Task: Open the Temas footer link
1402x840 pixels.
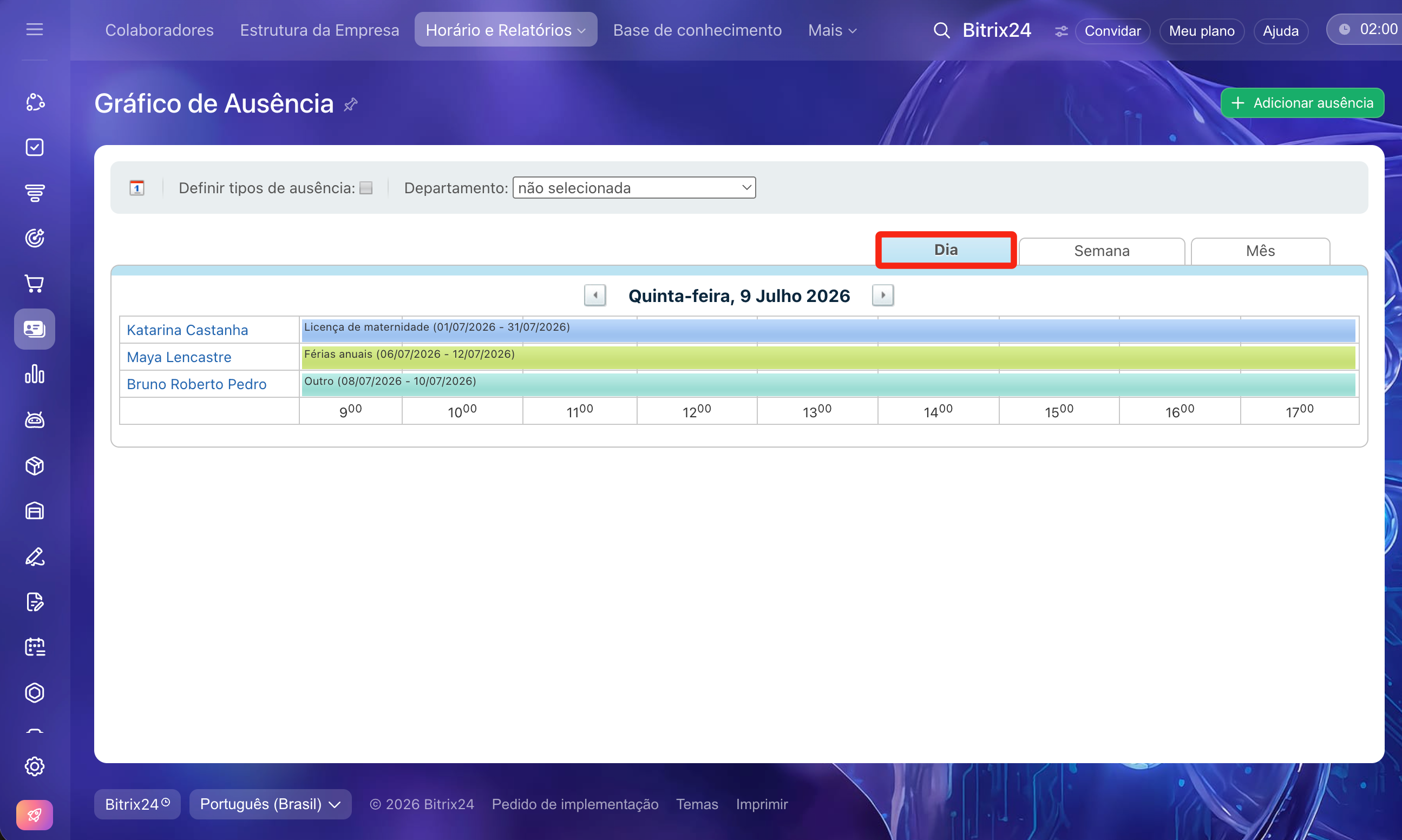Action: pos(697,804)
